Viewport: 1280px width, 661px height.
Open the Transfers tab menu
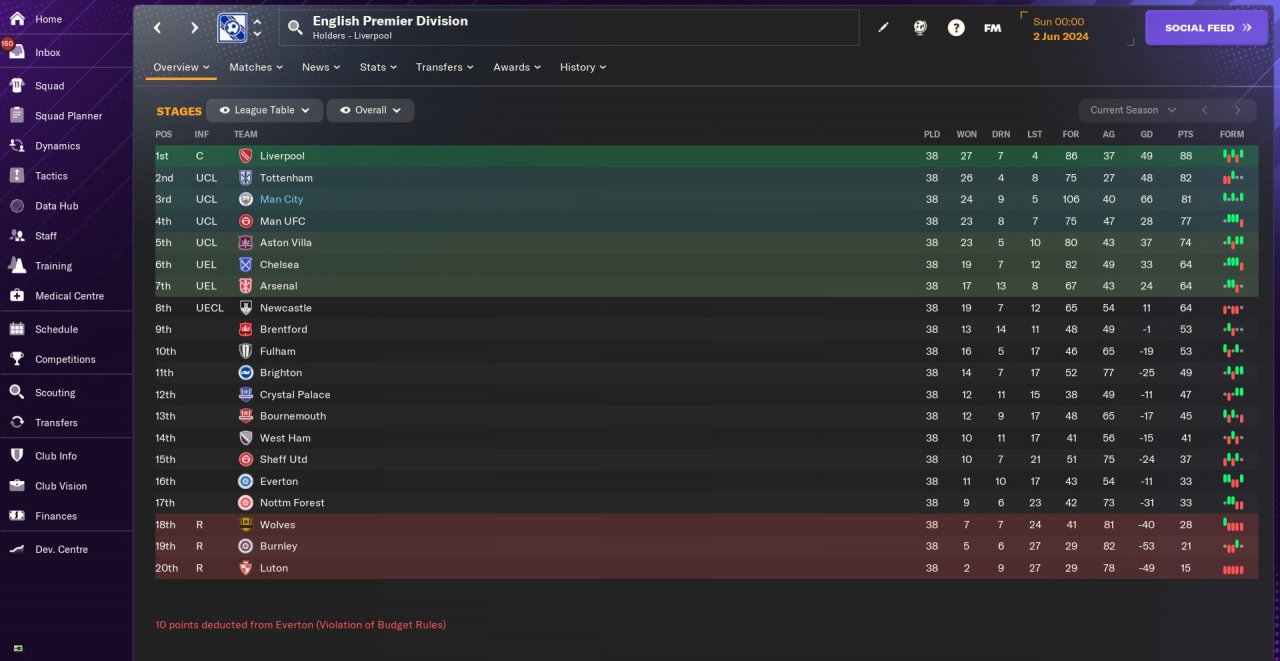click(x=445, y=67)
